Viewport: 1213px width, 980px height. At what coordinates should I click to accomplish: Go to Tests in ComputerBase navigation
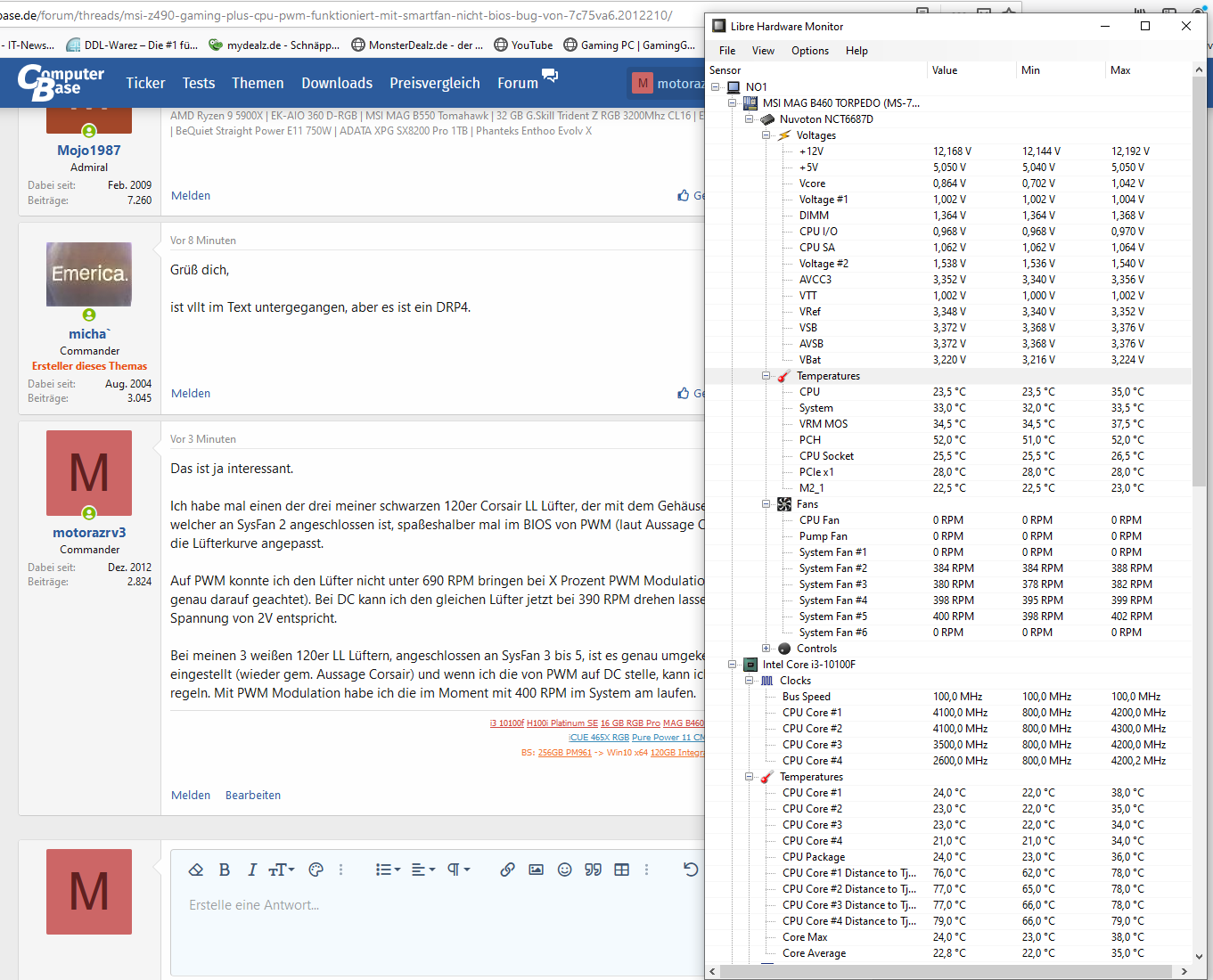click(x=199, y=83)
